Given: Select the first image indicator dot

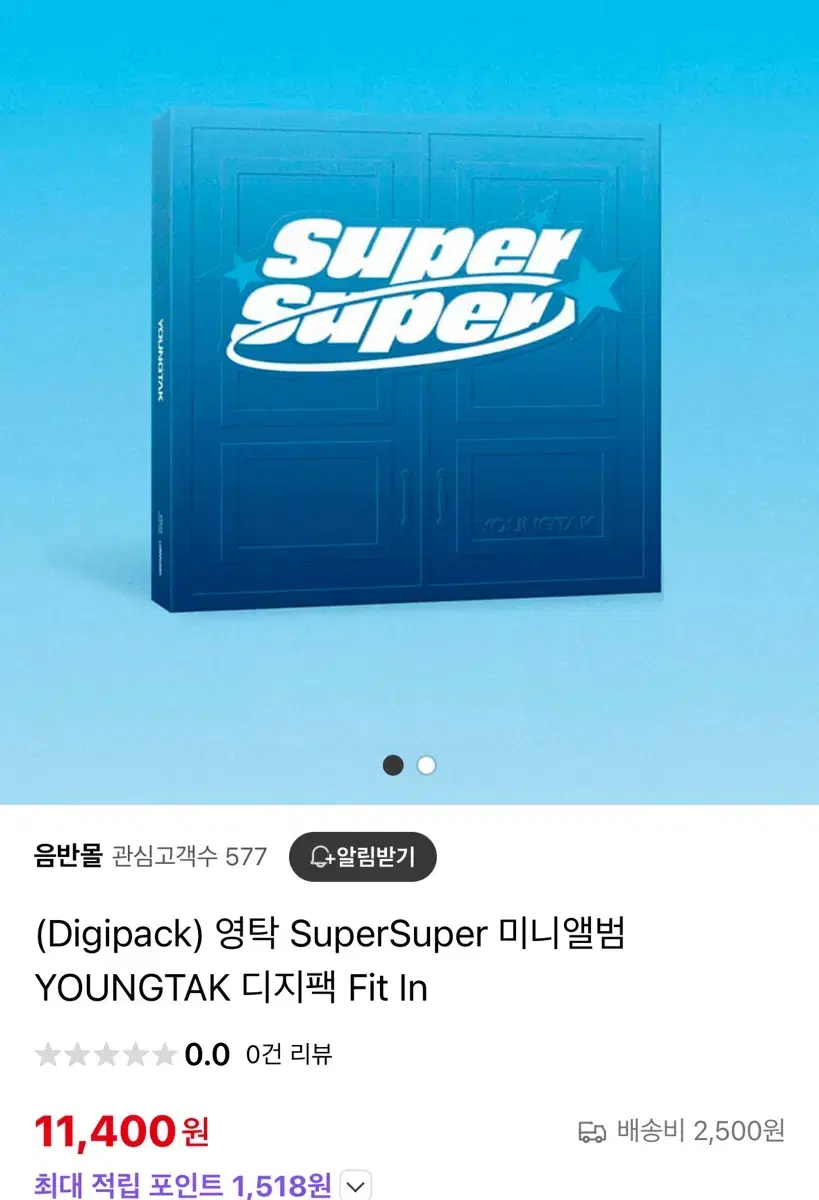Looking at the screenshot, I should 394,765.
